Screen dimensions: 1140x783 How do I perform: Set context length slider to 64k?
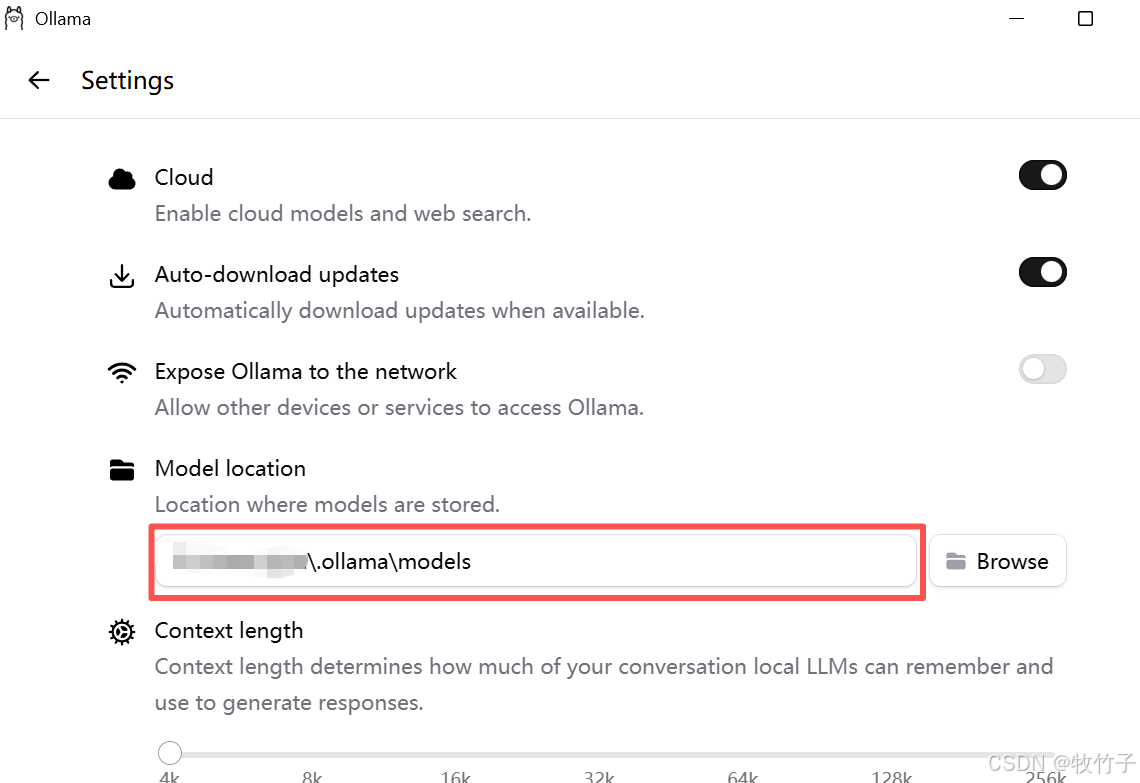tap(743, 754)
